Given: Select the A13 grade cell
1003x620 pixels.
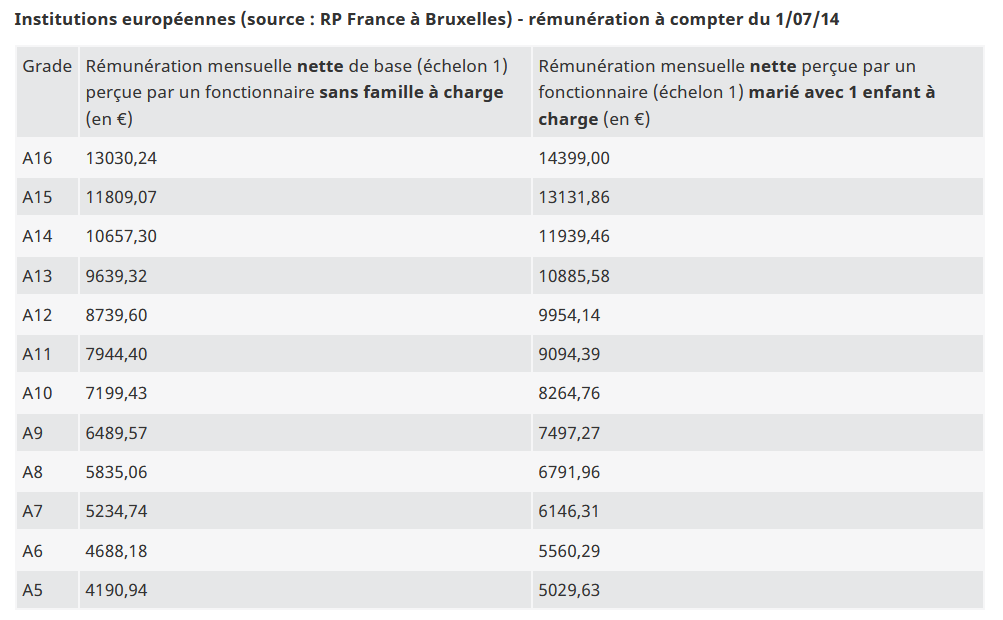Looking at the screenshot, I should (x=38, y=276).
